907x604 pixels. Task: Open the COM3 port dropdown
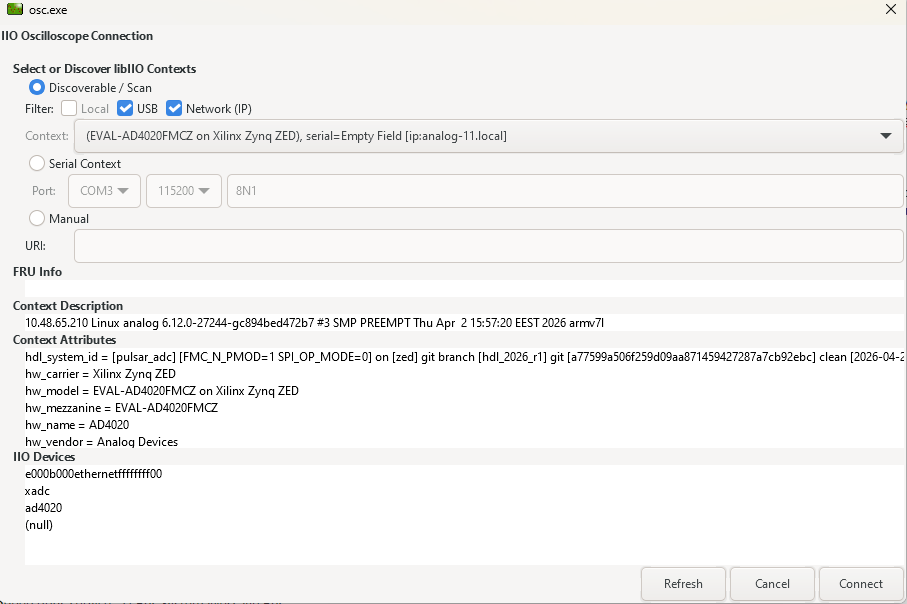click(x=105, y=191)
